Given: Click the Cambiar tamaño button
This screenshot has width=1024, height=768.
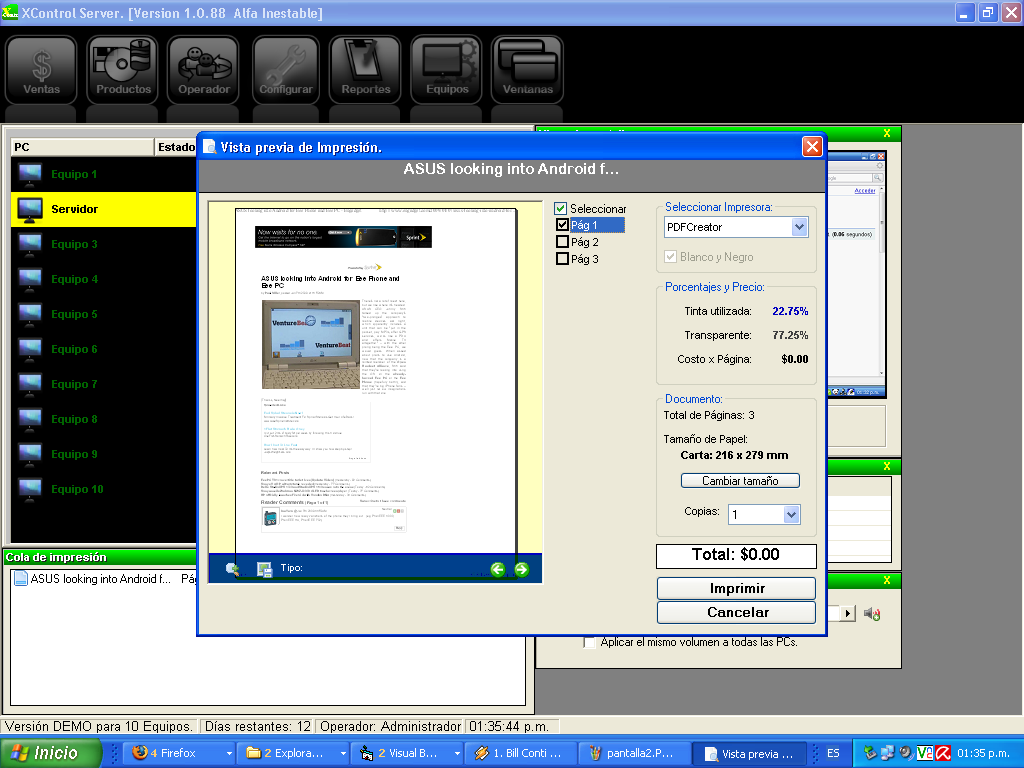Looking at the screenshot, I should tap(740, 481).
